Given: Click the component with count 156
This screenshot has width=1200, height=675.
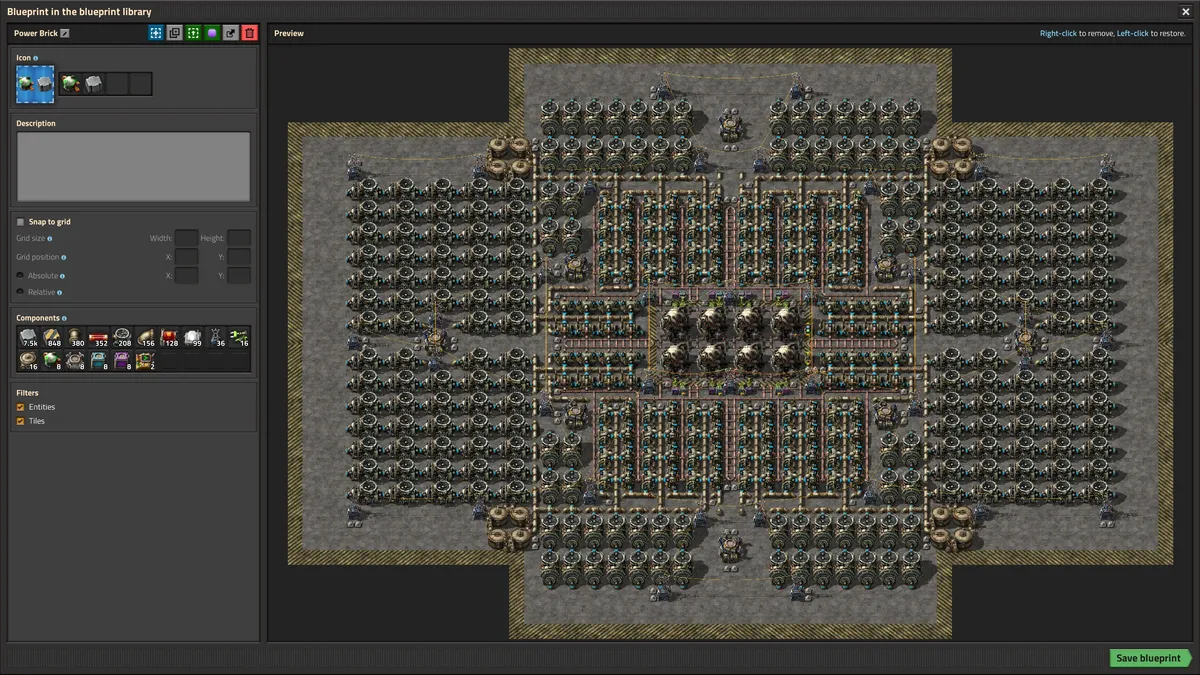Looking at the screenshot, I should (x=145, y=337).
